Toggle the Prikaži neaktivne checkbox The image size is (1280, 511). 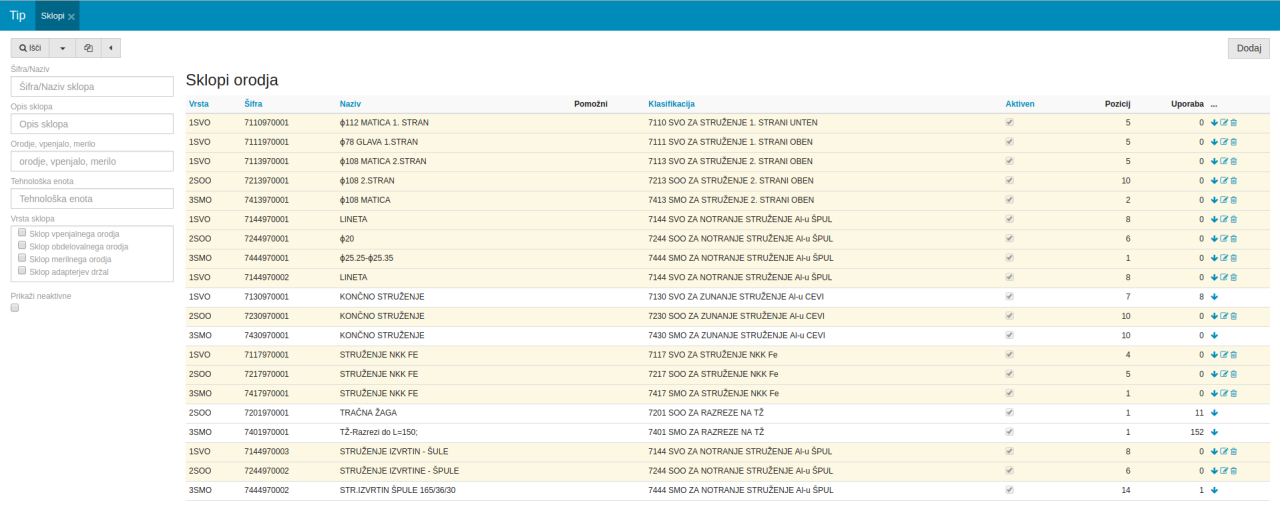click(x=15, y=308)
